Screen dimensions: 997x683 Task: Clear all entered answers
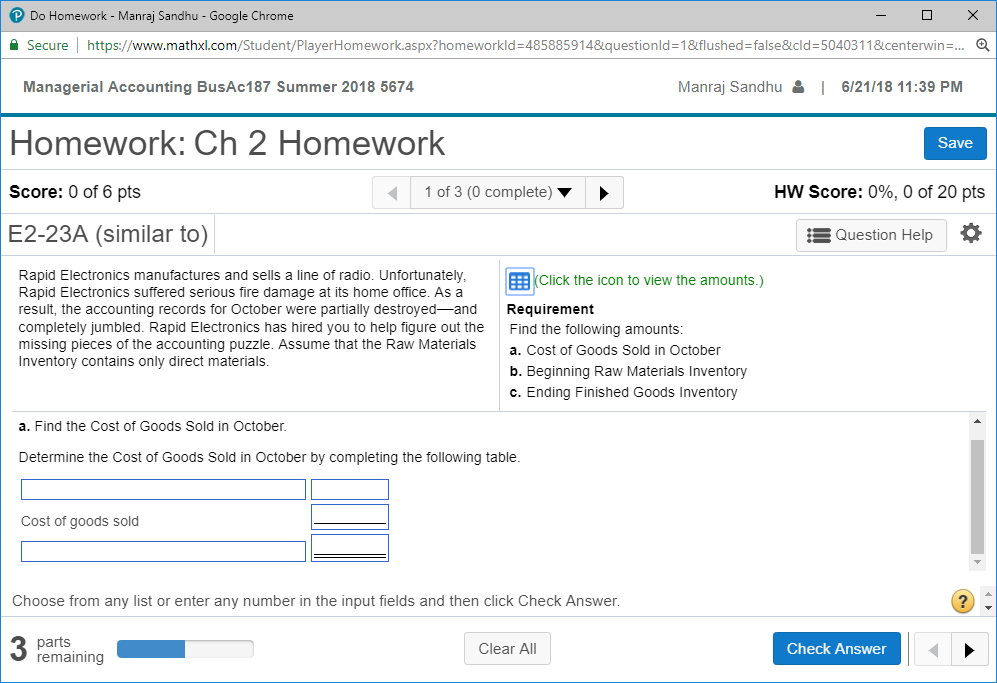coord(507,648)
